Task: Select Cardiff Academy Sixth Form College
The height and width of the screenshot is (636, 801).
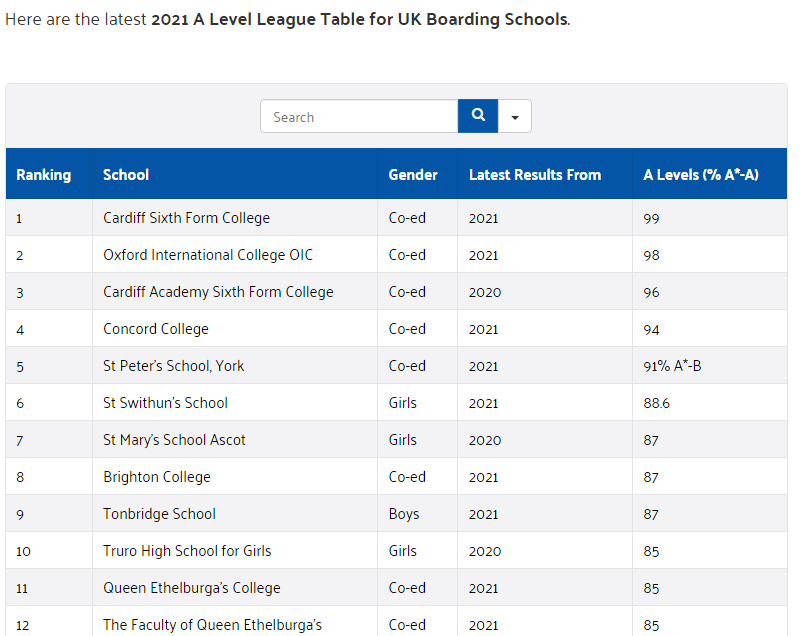Action: click(218, 292)
